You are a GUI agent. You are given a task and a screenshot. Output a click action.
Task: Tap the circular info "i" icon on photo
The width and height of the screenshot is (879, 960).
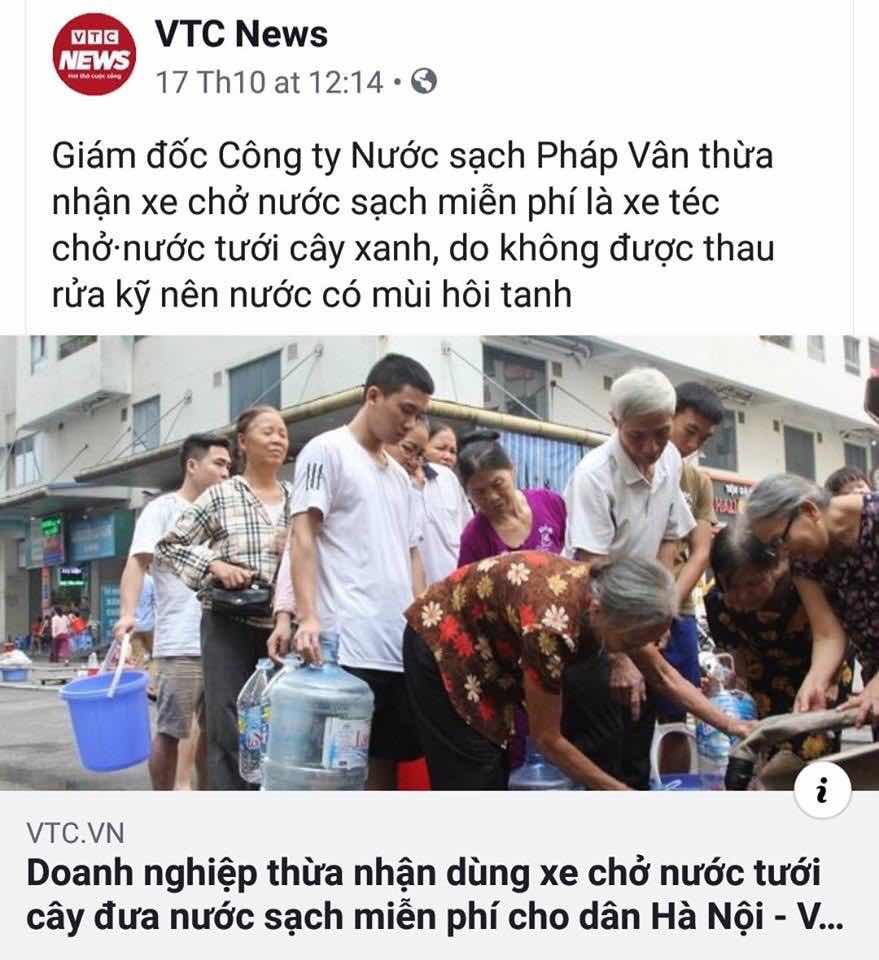tap(822, 790)
